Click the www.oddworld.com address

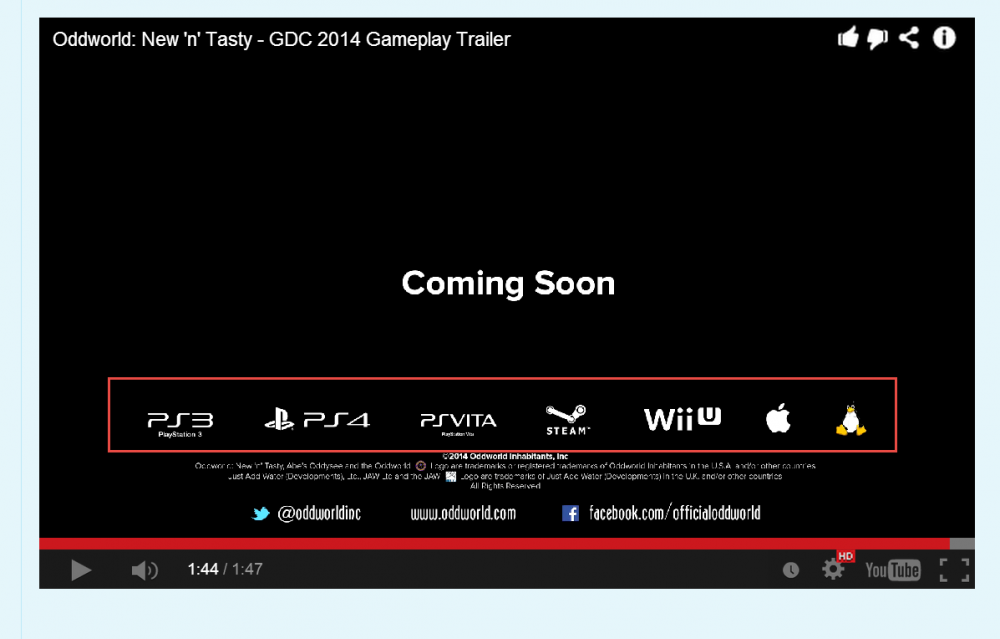coord(463,513)
